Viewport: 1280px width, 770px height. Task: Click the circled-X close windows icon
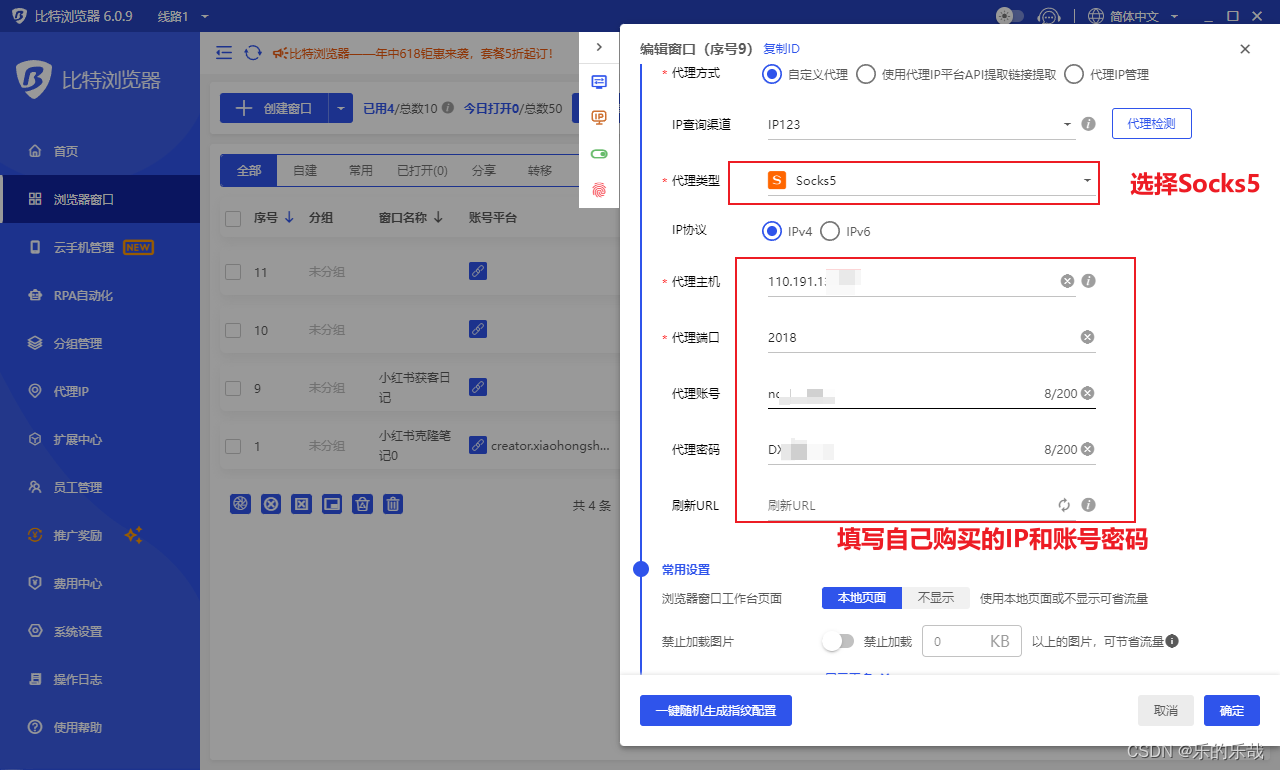[271, 504]
